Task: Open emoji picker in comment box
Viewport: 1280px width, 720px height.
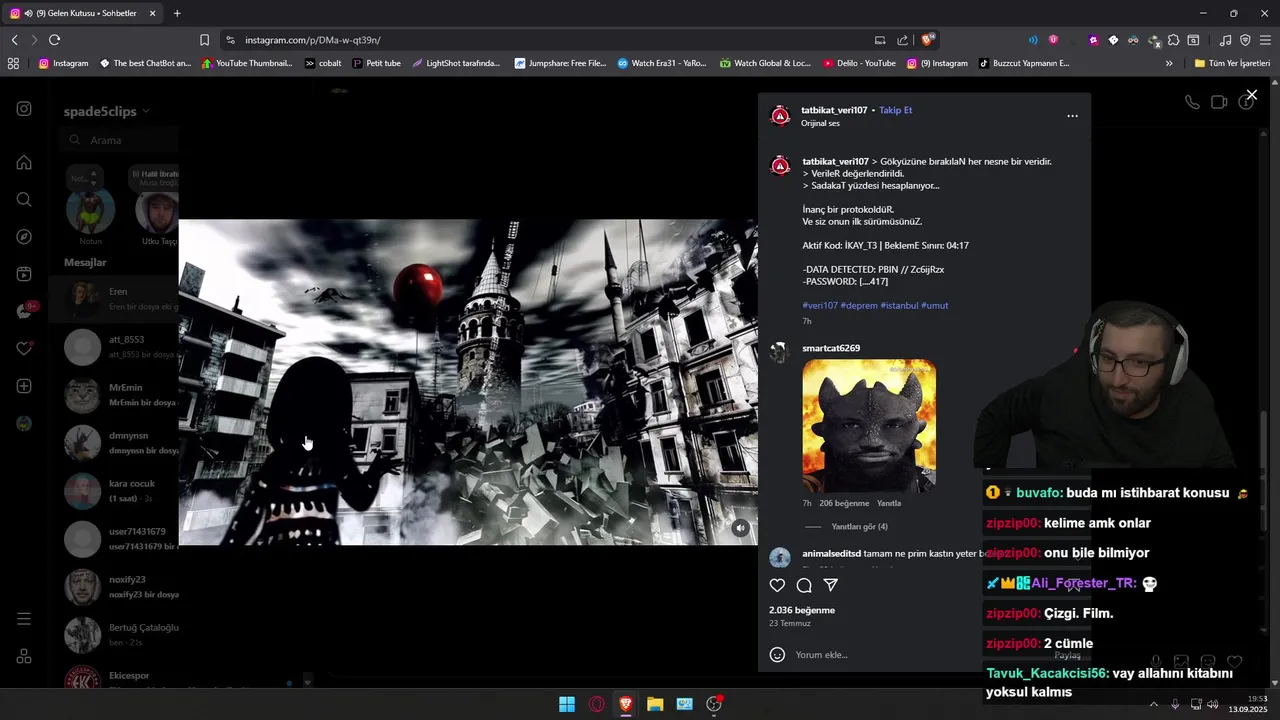Action: coord(777,655)
